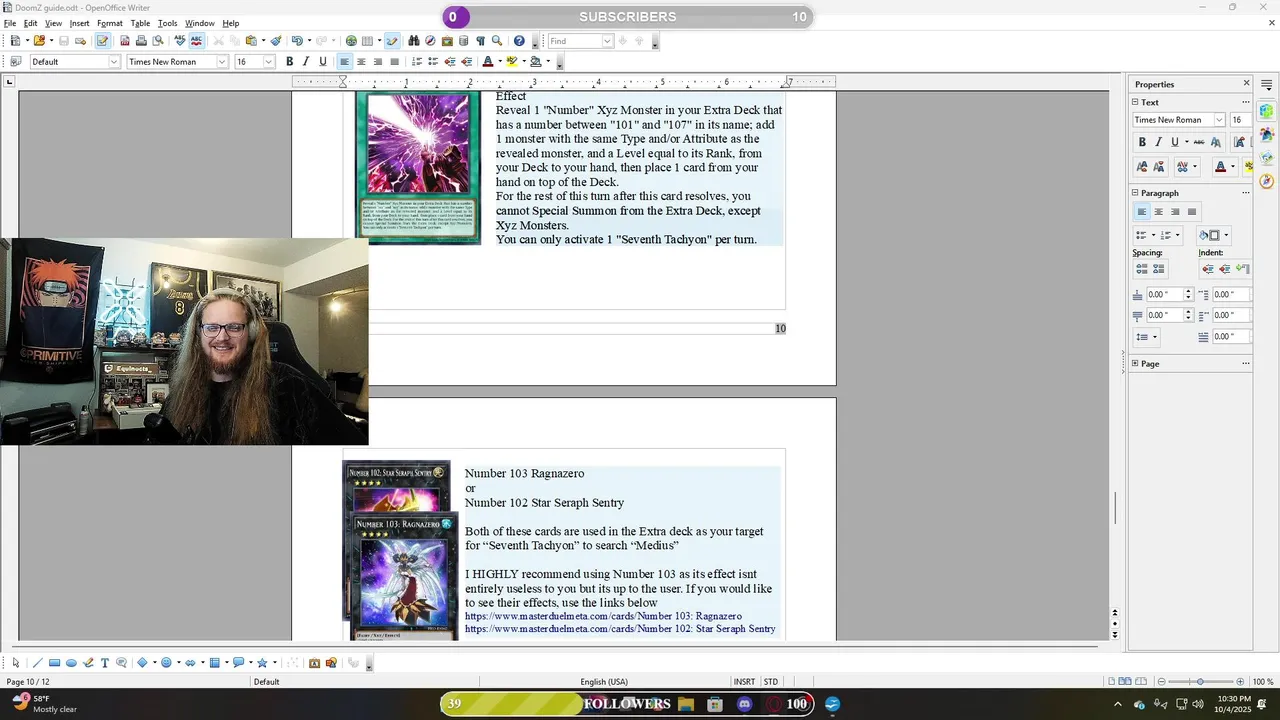Viewport: 1280px width, 720px height.
Task: Click the Find text field
Action: (x=574, y=41)
